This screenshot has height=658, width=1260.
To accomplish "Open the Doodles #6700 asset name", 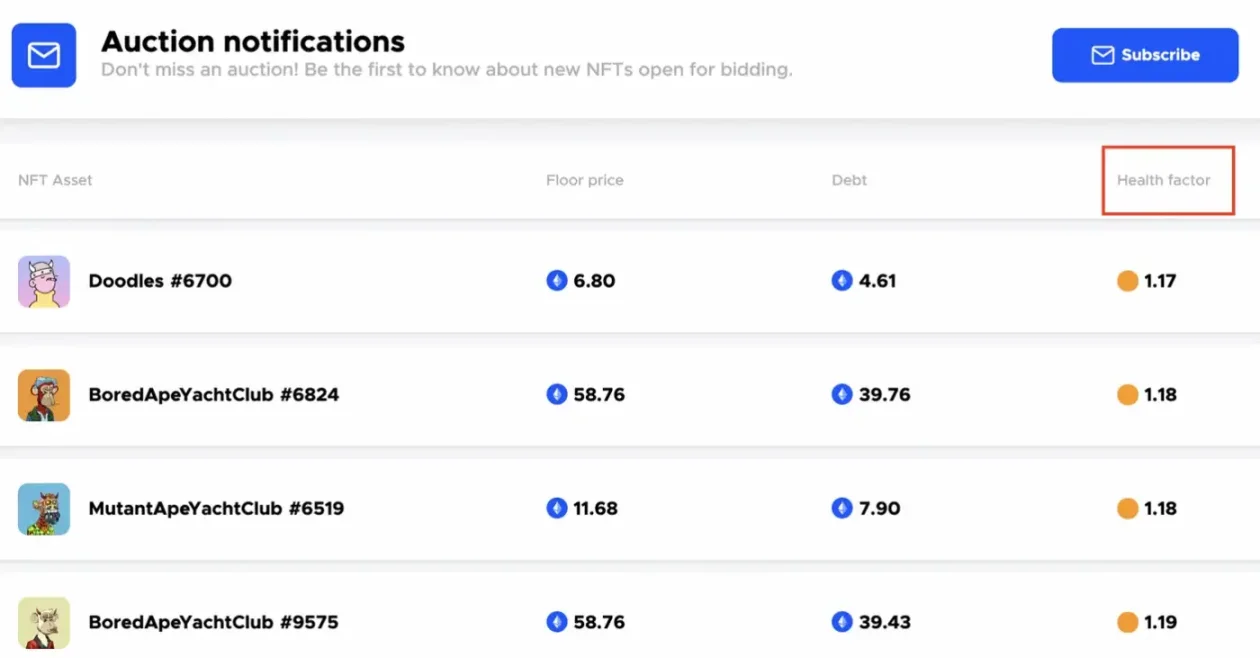I will (160, 281).
